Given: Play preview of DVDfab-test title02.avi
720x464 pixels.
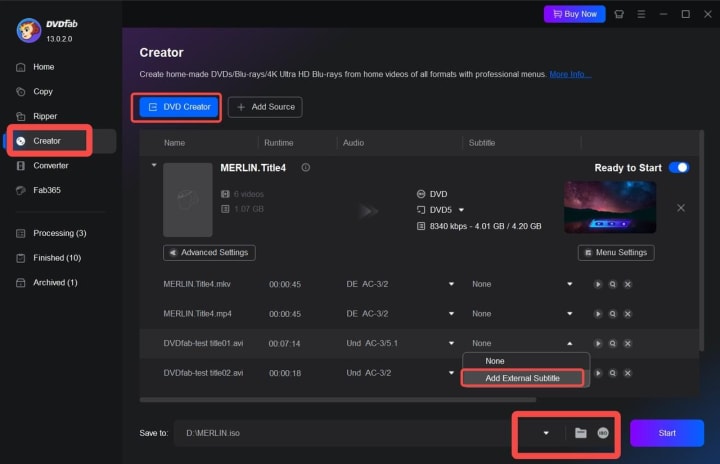Looking at the screenshot, I should pos(598,373).
